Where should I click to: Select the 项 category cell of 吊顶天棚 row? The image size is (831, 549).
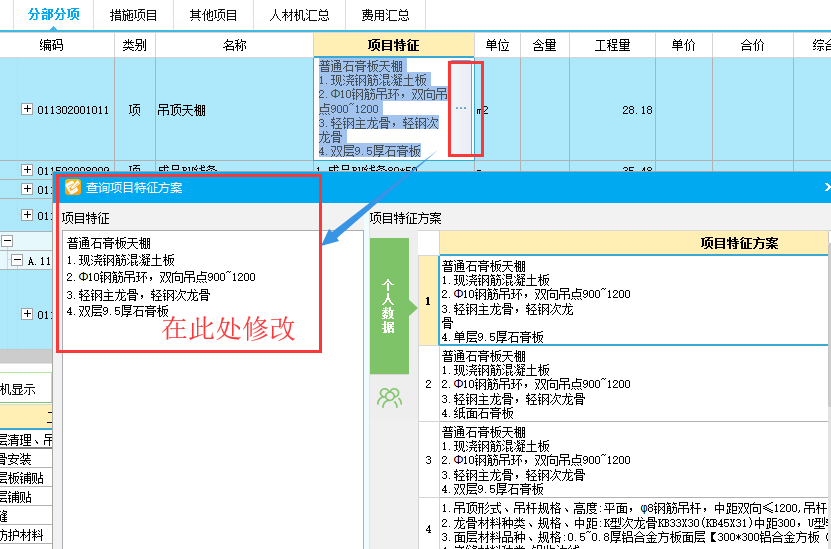pos(135,110)
